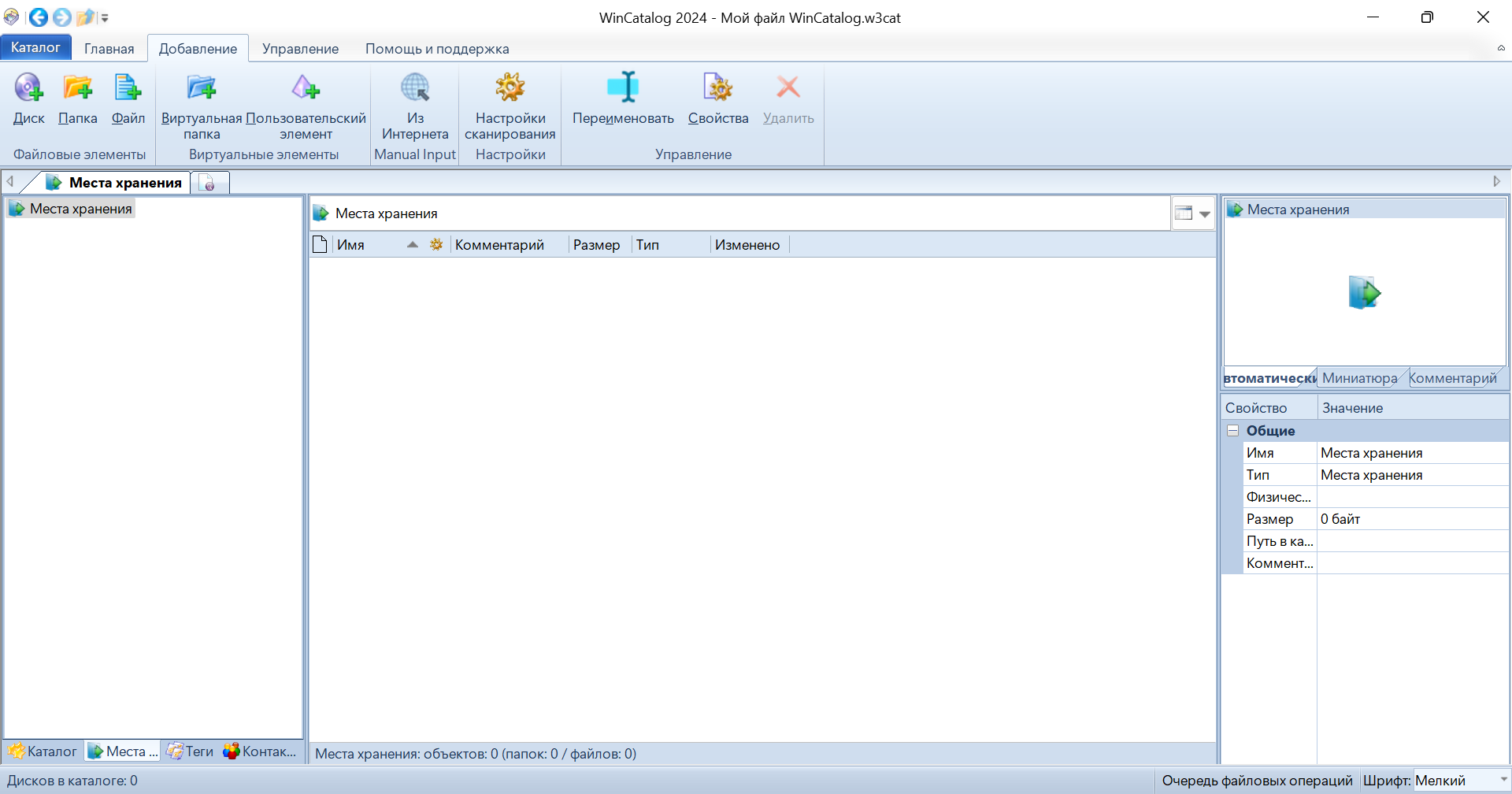This screenshot has width=1512, height=794.
Task: Add a new disk to catalog
Action: pyautogui.click(x=28, y=99)
